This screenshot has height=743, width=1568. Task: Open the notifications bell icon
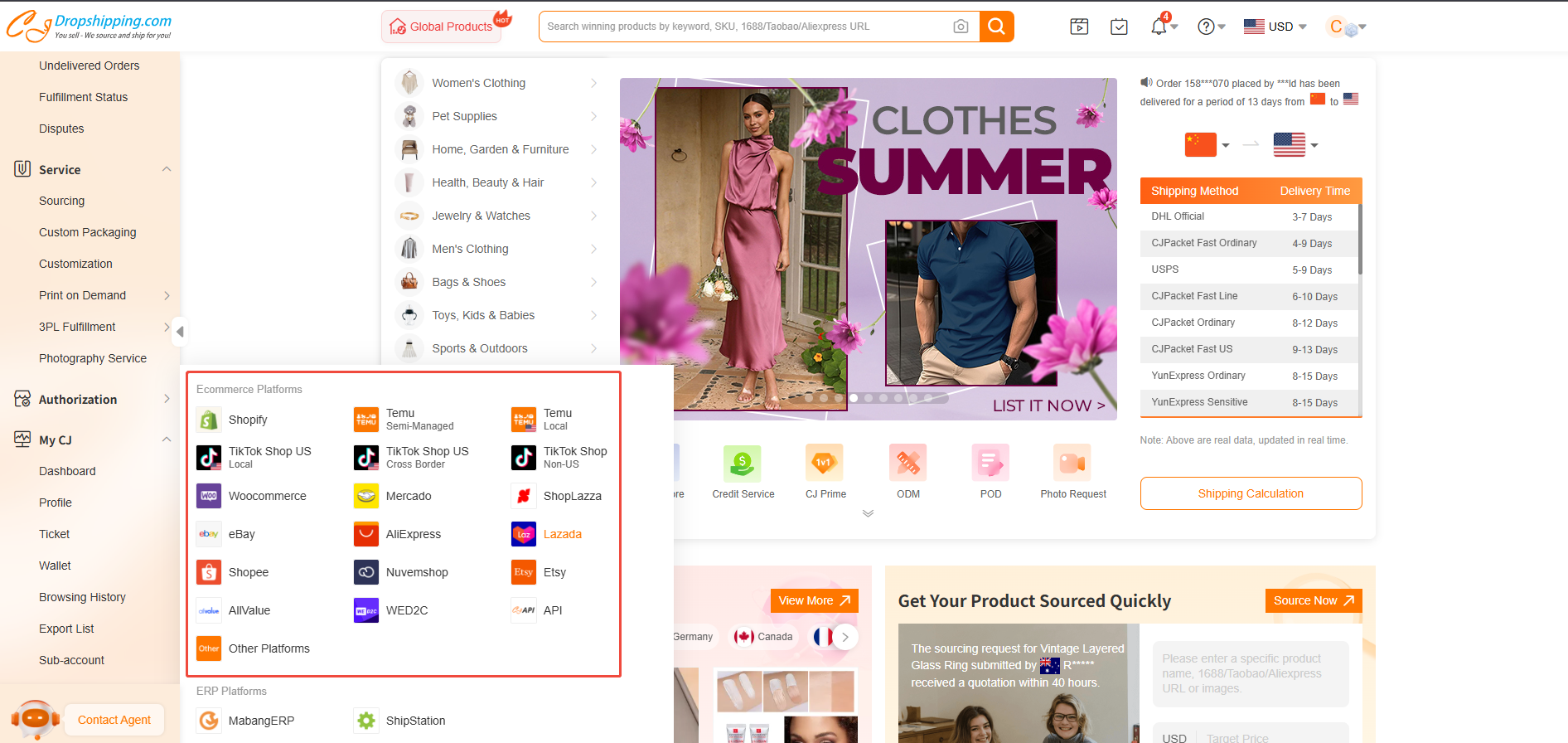pos(1159,27)
